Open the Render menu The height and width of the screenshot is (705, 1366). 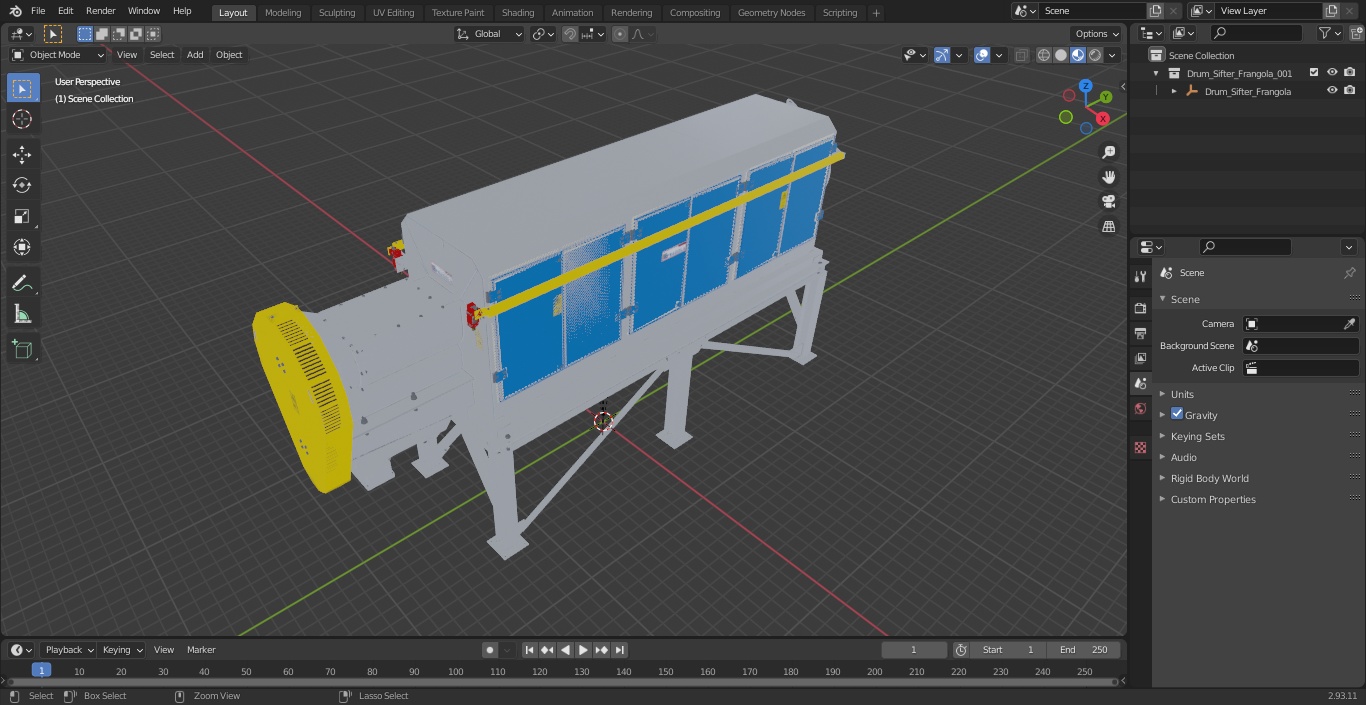tap(101, 11)
